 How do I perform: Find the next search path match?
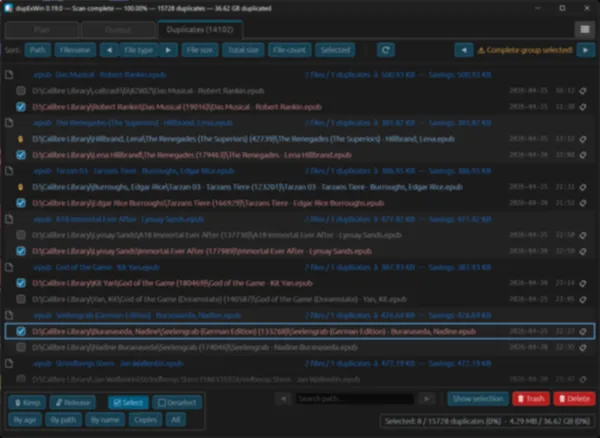(426, 399)
